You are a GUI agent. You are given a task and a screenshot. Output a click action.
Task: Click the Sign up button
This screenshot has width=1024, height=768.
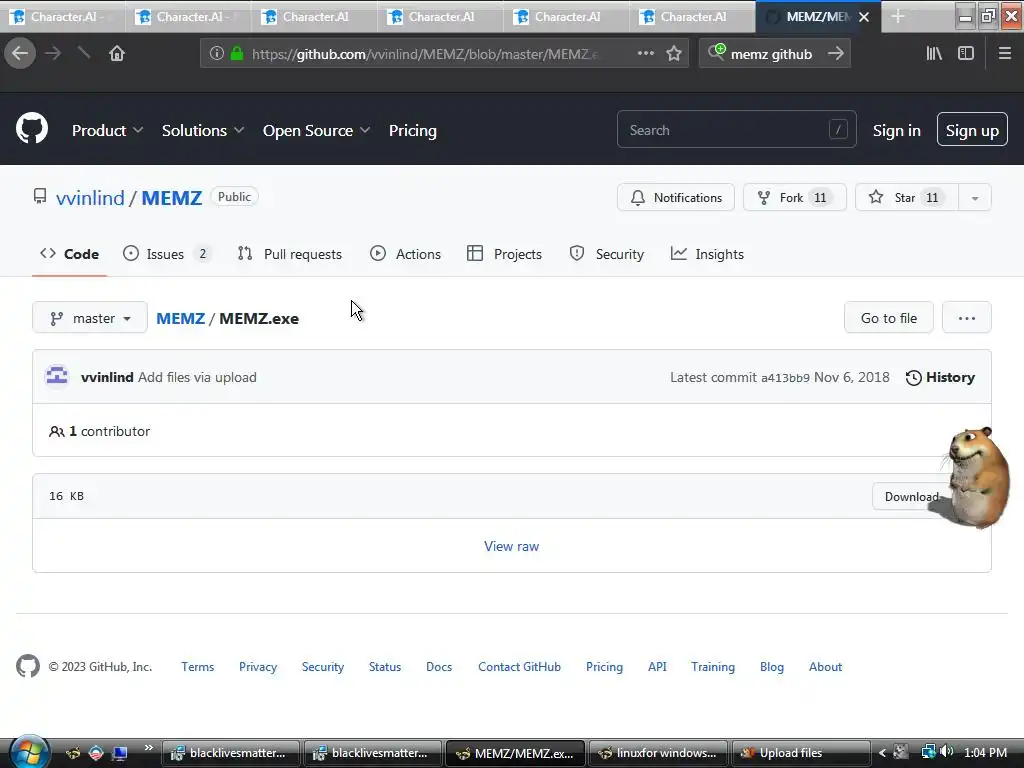972,130
